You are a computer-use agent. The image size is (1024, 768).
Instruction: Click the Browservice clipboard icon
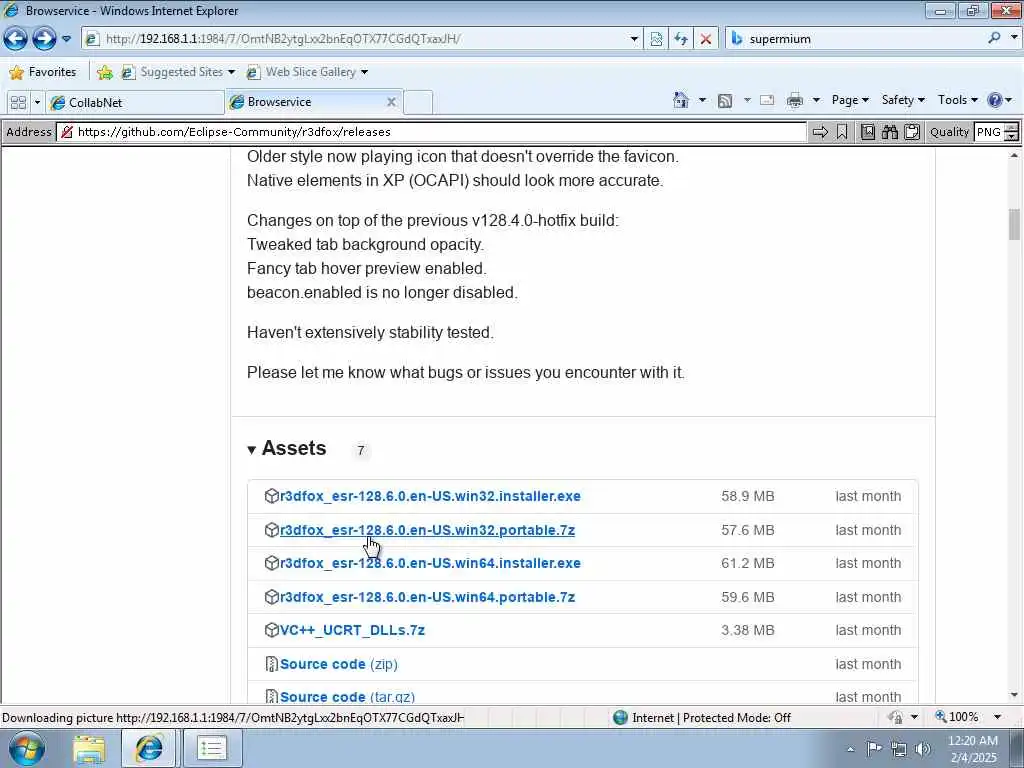(912, 133)
